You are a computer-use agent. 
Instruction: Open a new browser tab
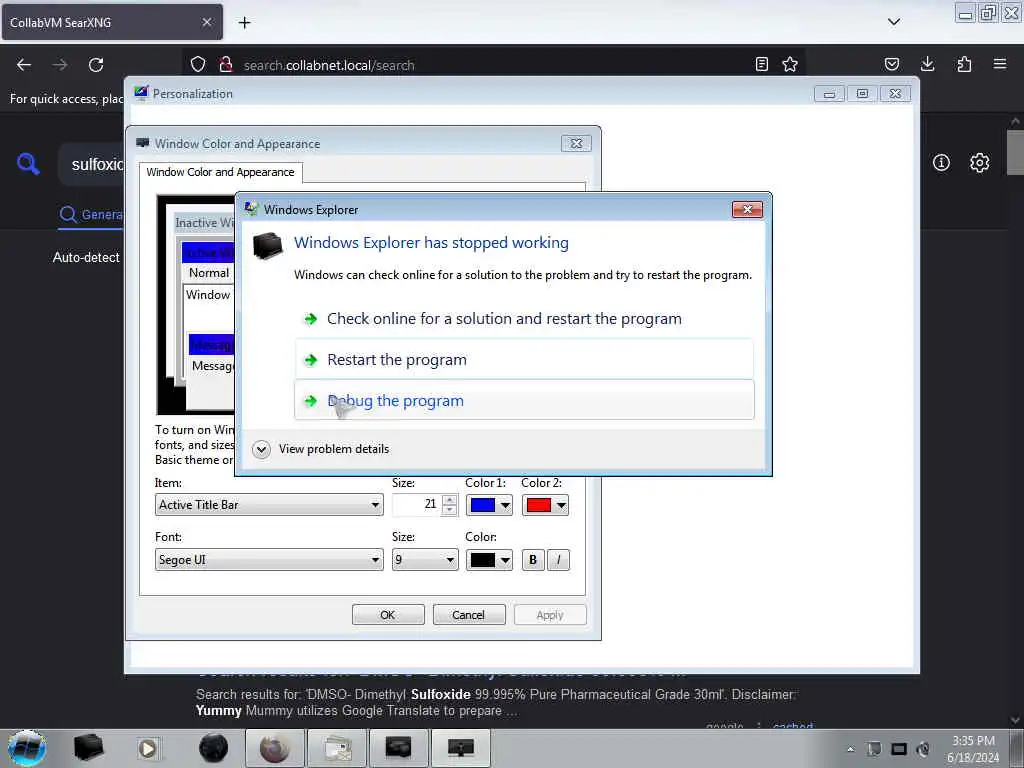click(x=244, y=23)
